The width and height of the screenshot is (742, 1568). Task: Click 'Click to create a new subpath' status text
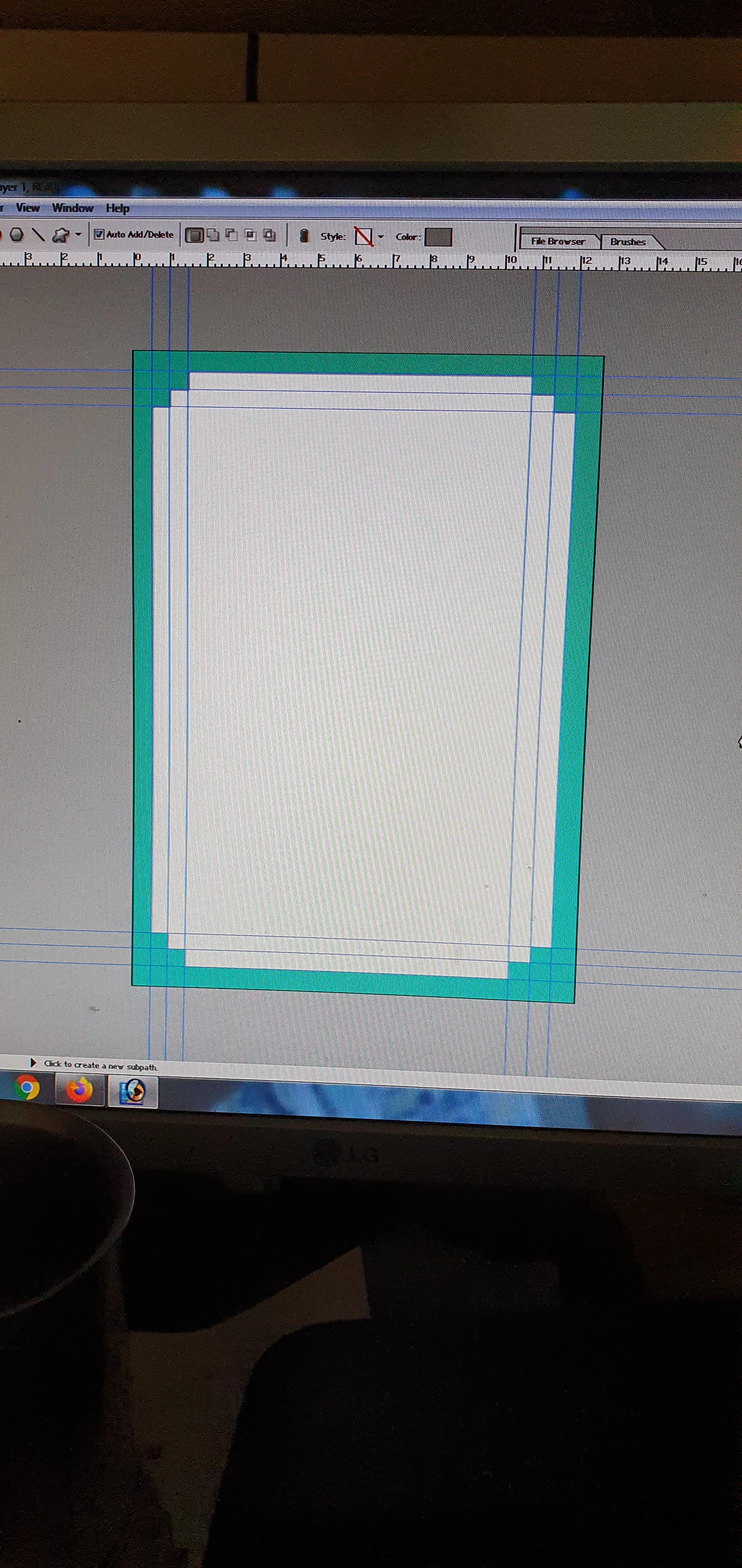tap(100, 1066)
